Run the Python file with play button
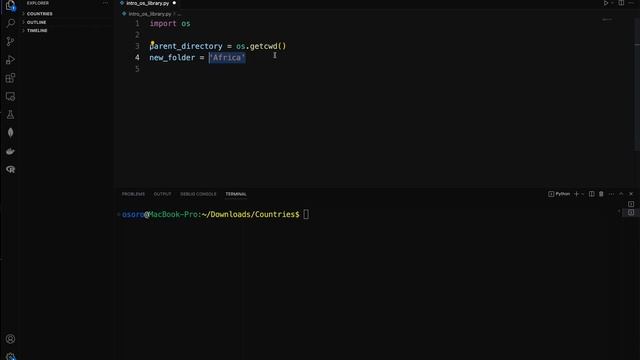This screenshot has width=640, height=360. (606, 3)
